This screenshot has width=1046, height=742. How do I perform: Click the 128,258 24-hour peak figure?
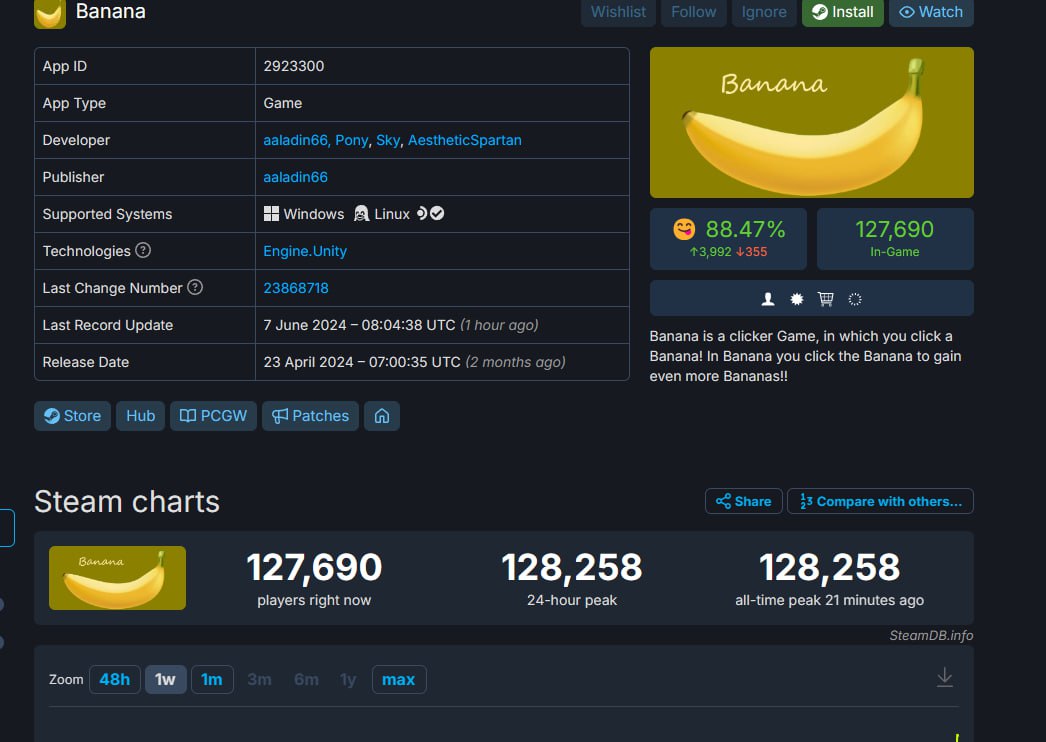click(572, 568)
